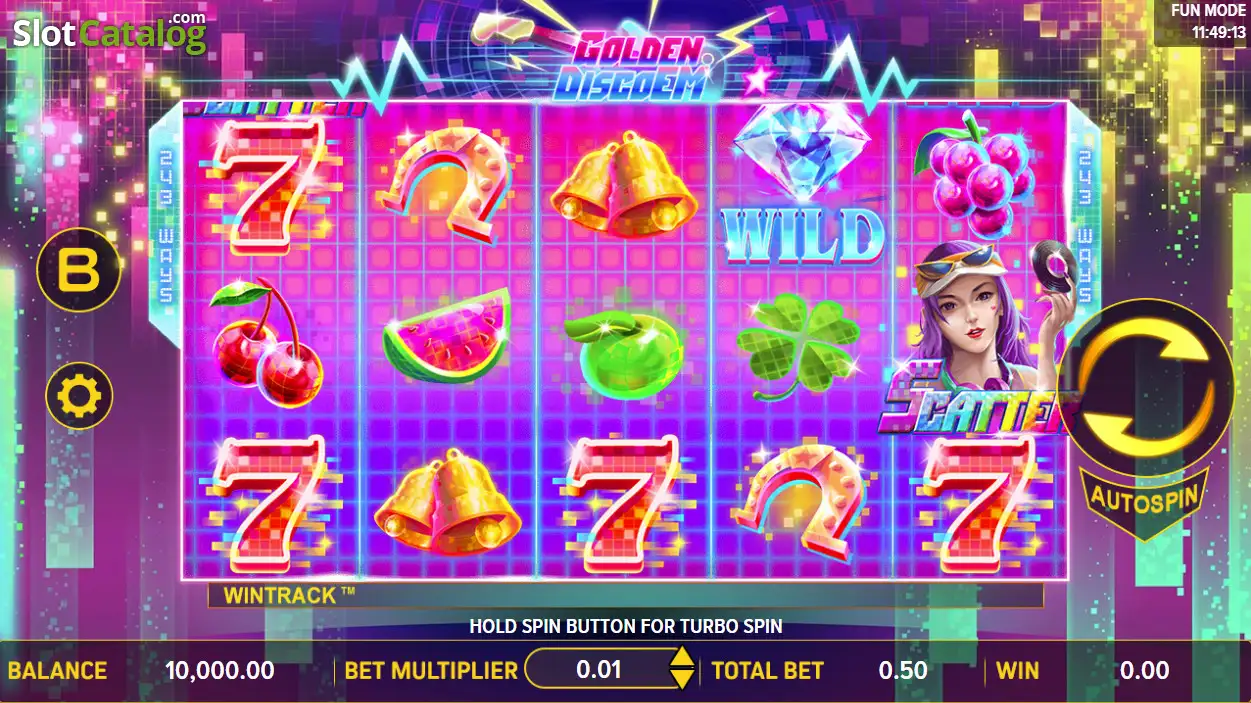Open the SlotCatalog.com logo link
This screenshot has width=1251, height=703.
pos(109,32)
